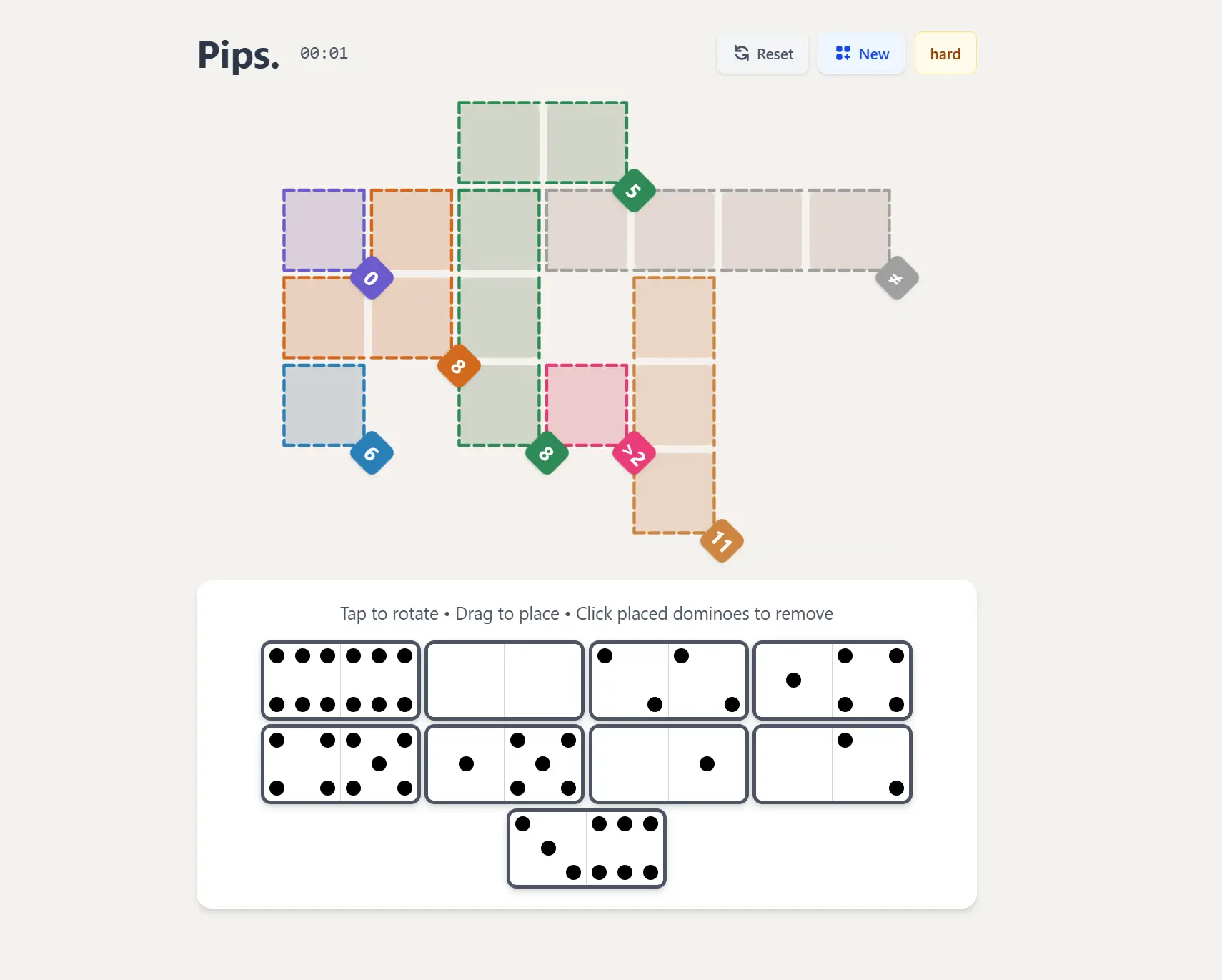Image resolution: width=1222 pixels, height=980 pixels.
Task: Click the Reset button
Action: click(x=762, y=53)
